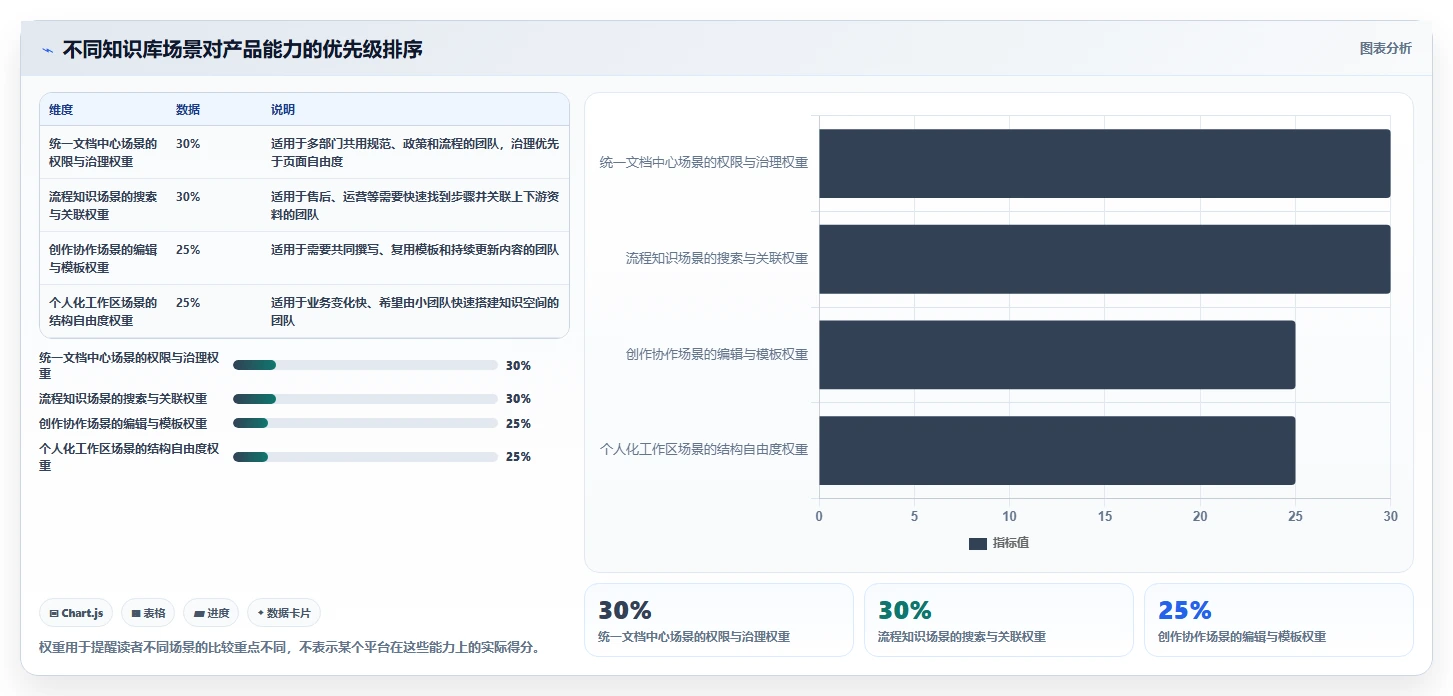Click the x-axis tick value 15

coord(1104,516)
